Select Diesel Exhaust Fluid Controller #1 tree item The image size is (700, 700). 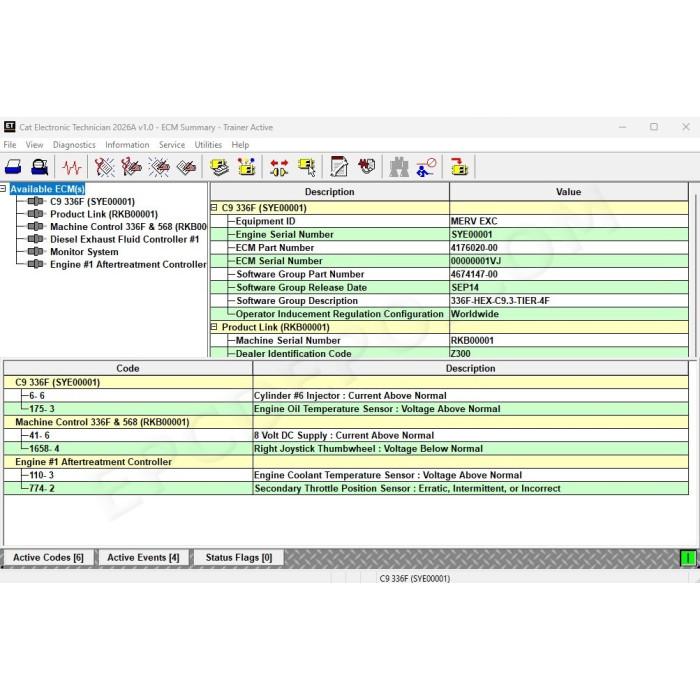tap(125, 239)
